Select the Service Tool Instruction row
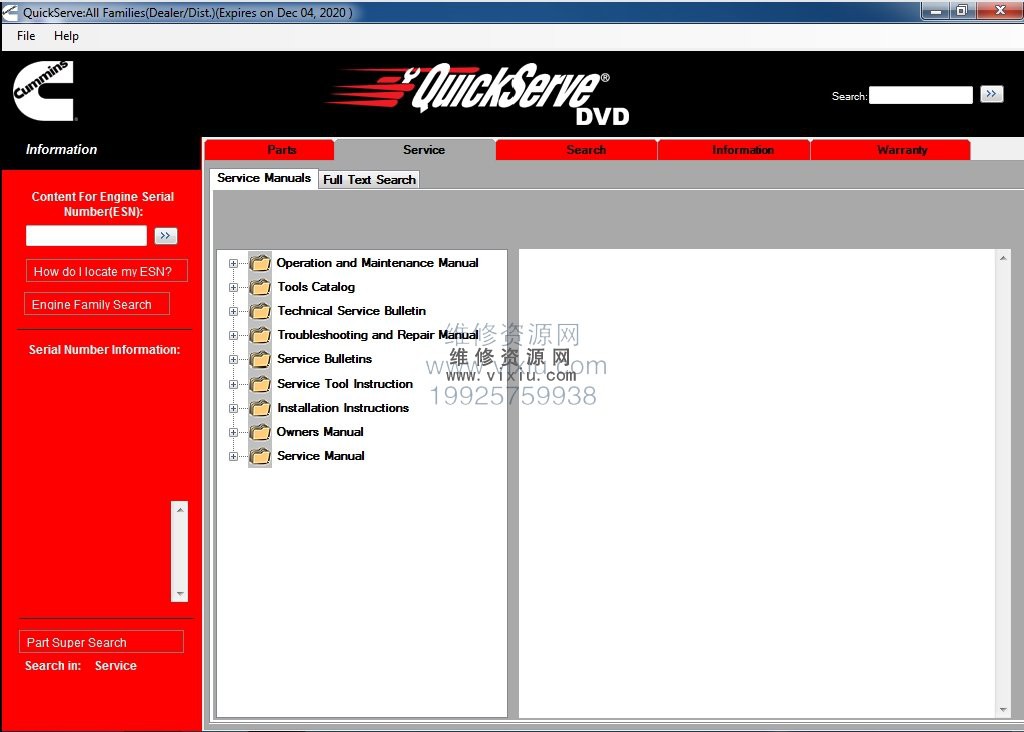 coord(345,384)
